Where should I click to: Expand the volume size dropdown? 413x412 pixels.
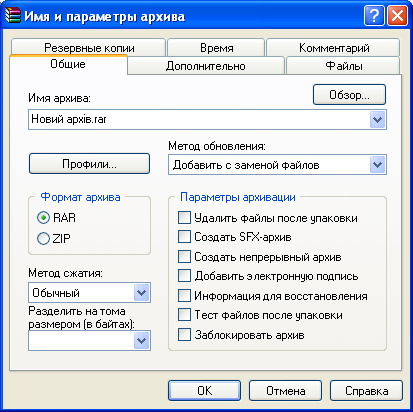coord(142,340)
